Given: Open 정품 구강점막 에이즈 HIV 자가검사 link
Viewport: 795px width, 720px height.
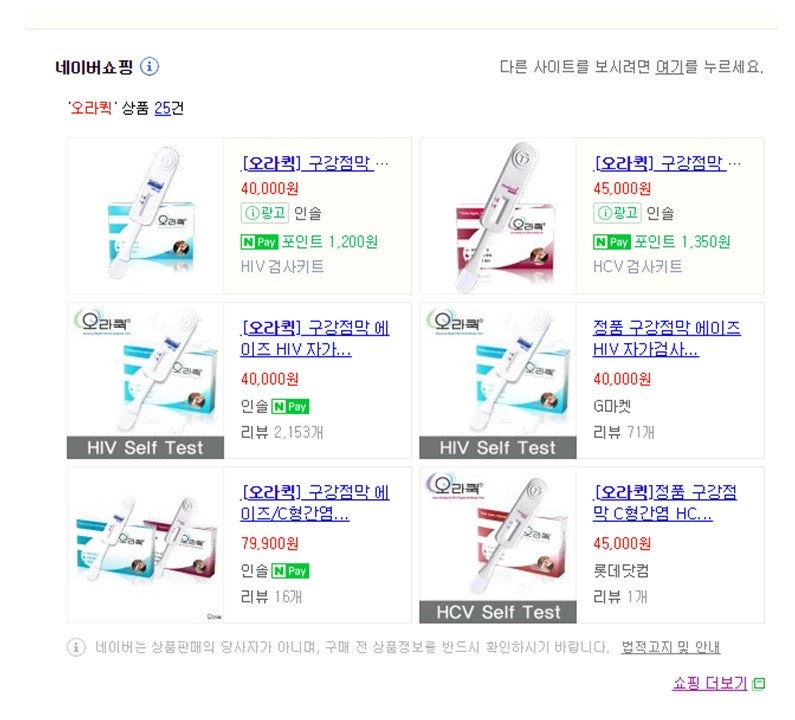Looking at the screenshot, I should (667, 338).
